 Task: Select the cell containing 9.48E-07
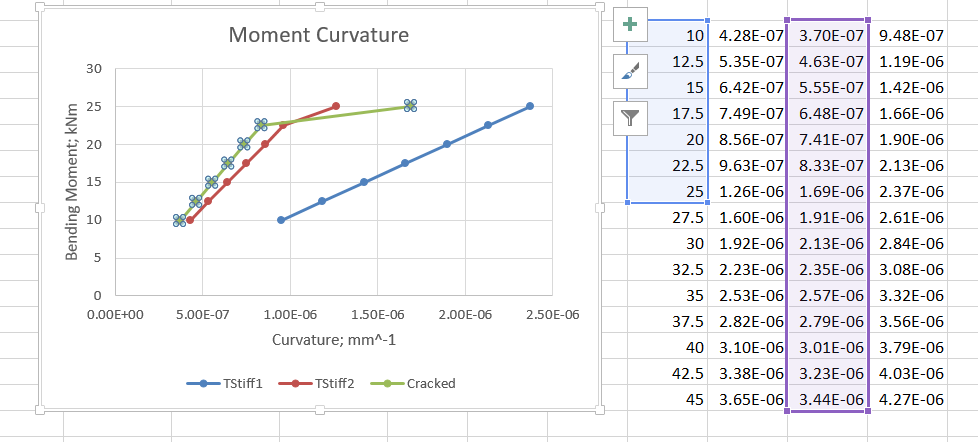click(909, 36)
